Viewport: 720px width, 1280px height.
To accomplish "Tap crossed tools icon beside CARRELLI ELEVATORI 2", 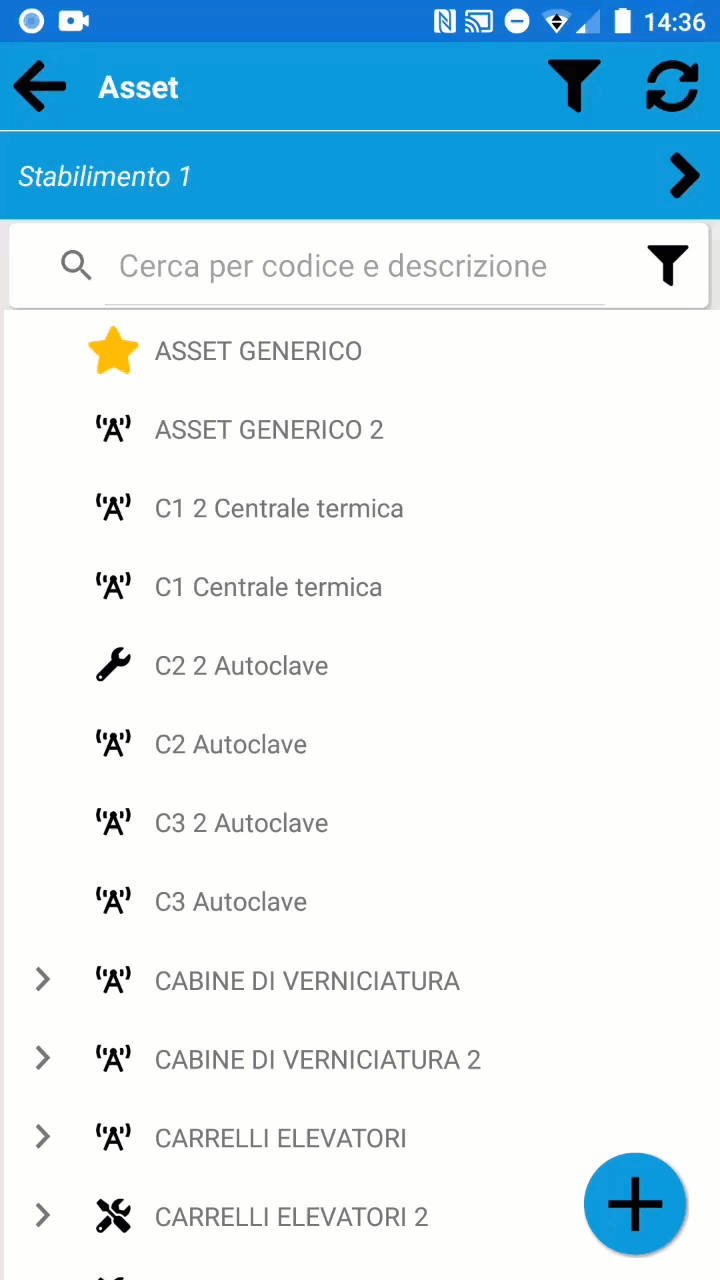I will 113,1216.
